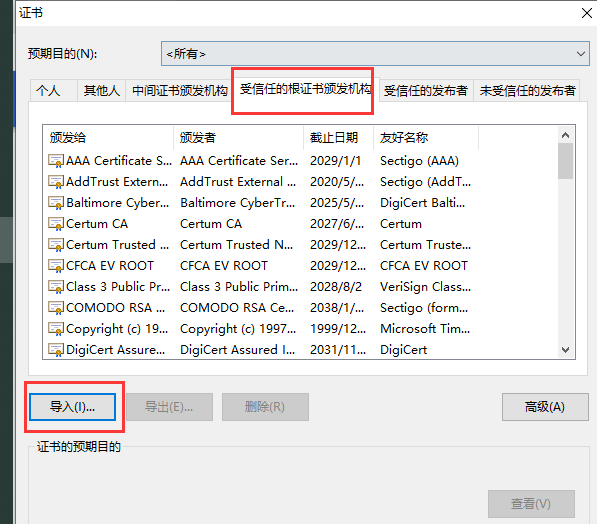597x524 pixels.
Task: Click friendly name Sectigo (form...
Action: point(424,308)
